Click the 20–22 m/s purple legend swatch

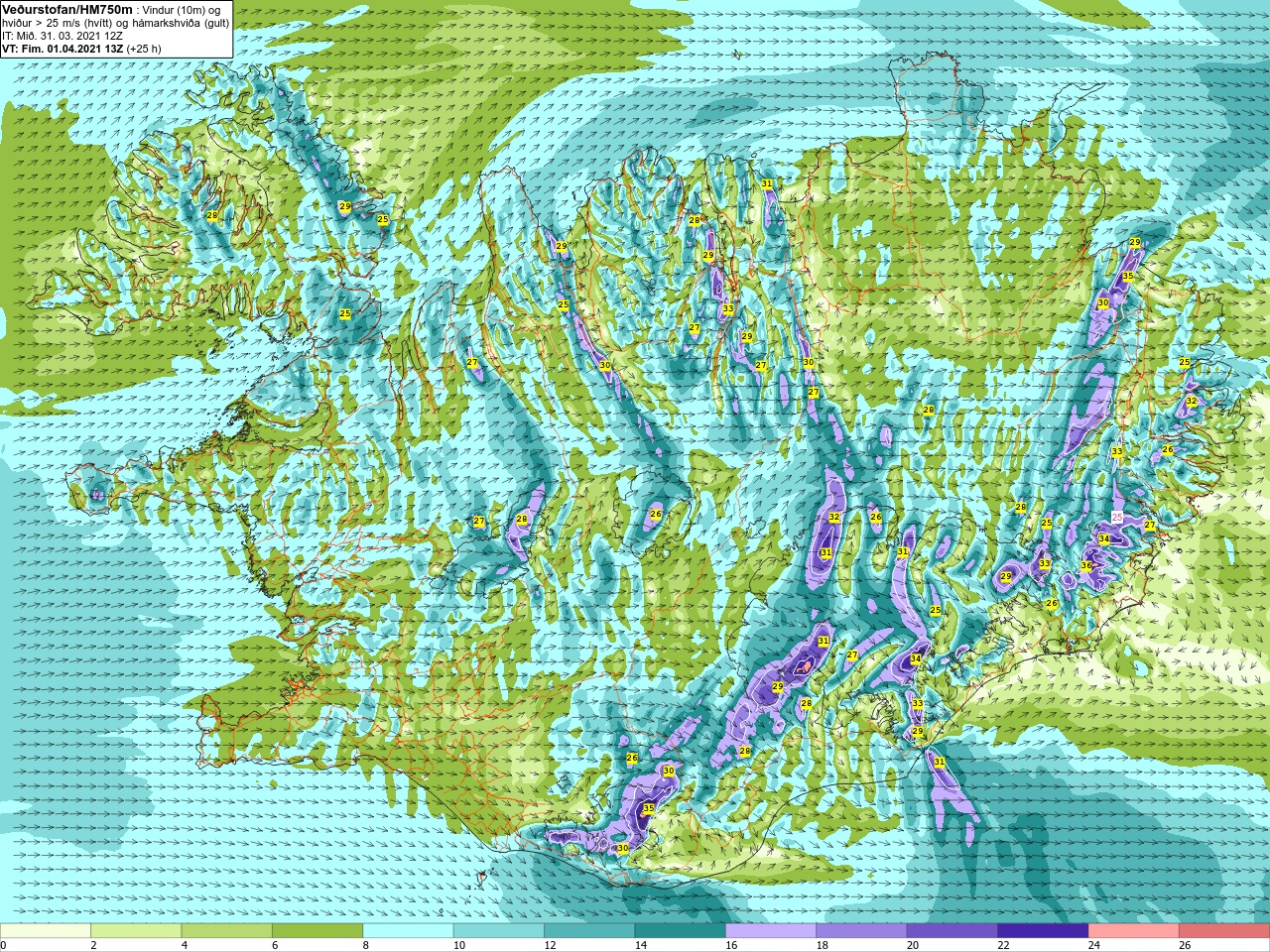click(952, 930)
